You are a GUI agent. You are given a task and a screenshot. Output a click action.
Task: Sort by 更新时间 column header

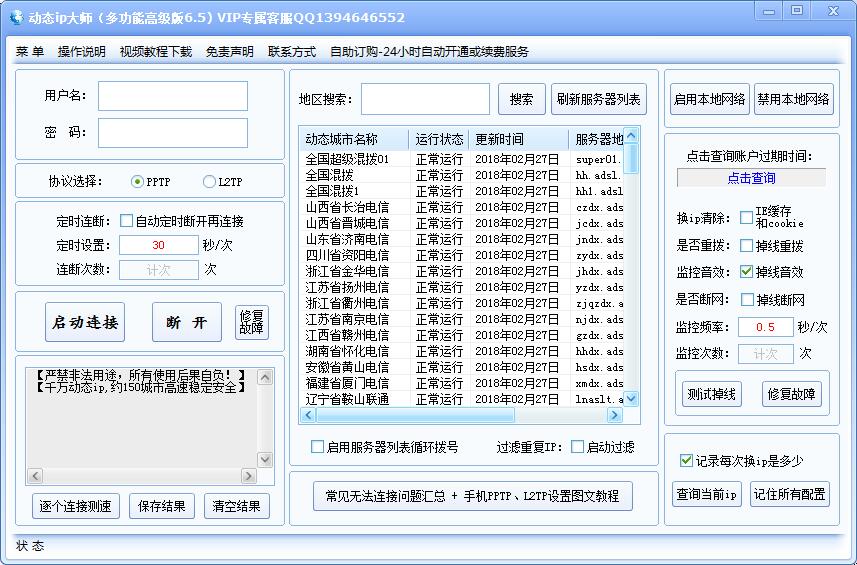coord(519,139)
